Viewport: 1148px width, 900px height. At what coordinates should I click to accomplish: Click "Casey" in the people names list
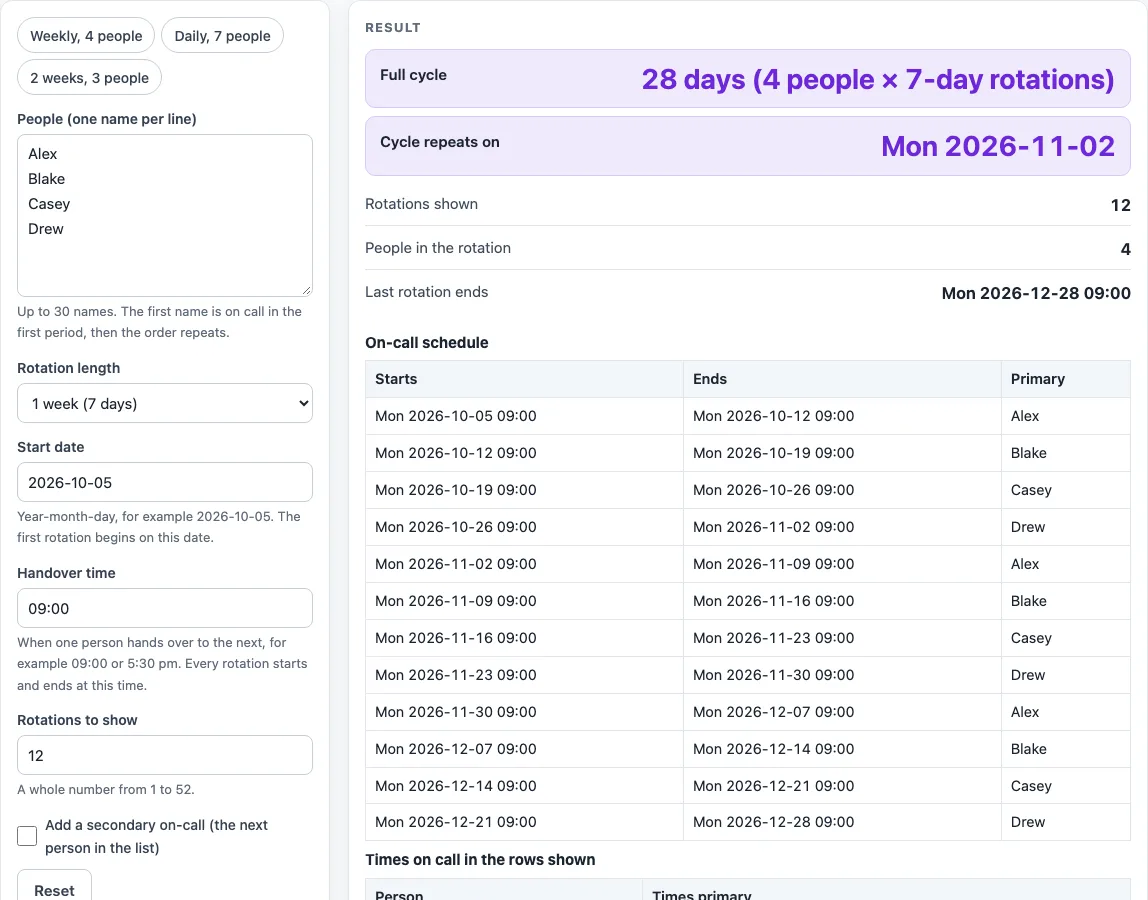point(49,204)
